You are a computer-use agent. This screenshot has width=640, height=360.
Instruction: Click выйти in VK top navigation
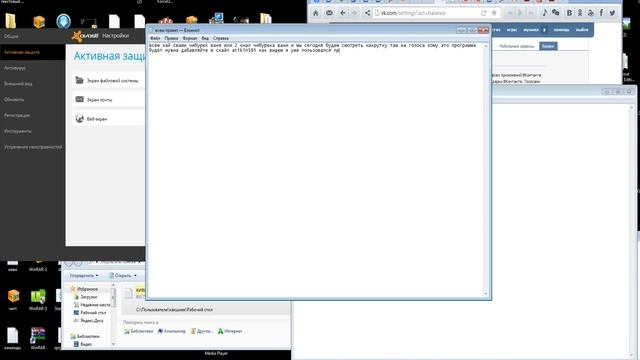tap(582, 30)
